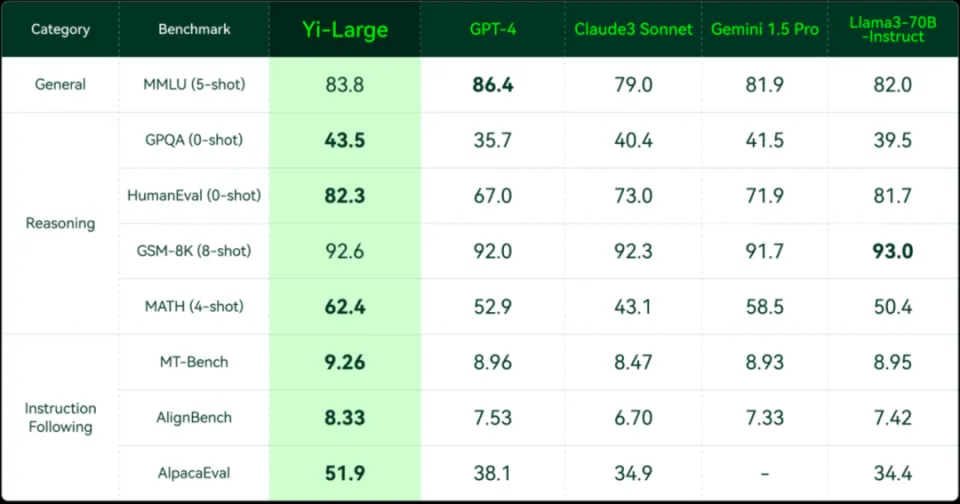Viewport: 960px width, 504px height.
Task: Click the Claude3 Sonnet column header
Action: point(633,29)
